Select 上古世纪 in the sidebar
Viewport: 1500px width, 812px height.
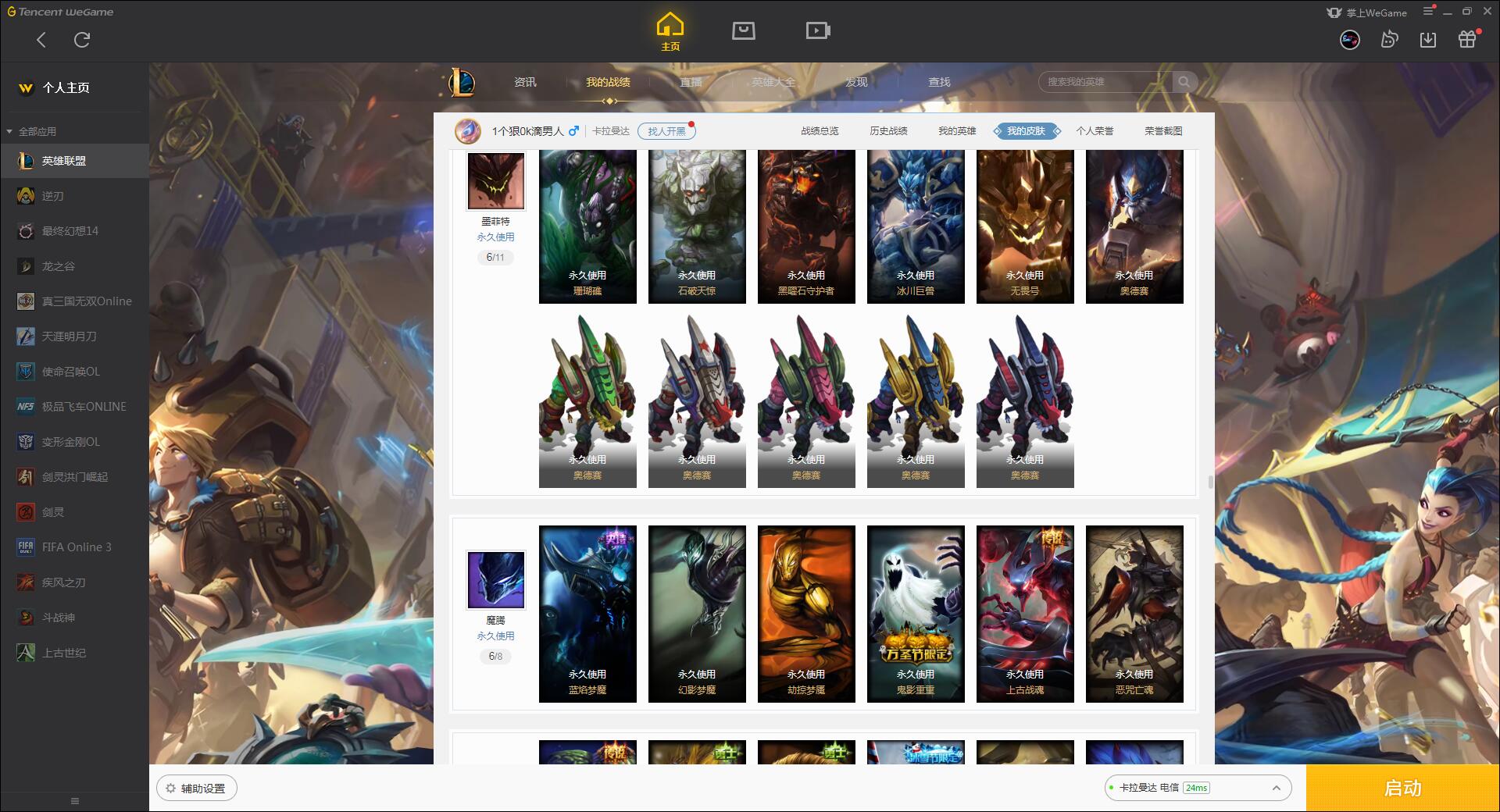74,653
